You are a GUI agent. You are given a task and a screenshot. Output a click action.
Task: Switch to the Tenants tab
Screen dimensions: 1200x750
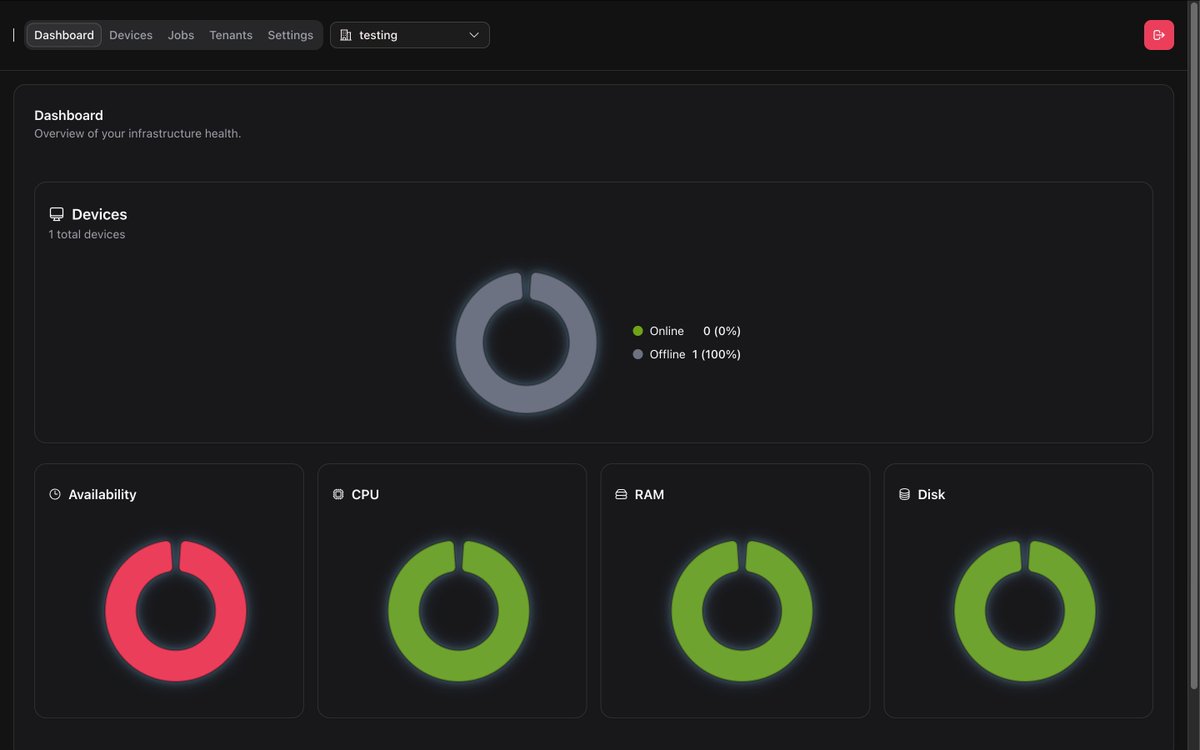[x=230, y=34]
